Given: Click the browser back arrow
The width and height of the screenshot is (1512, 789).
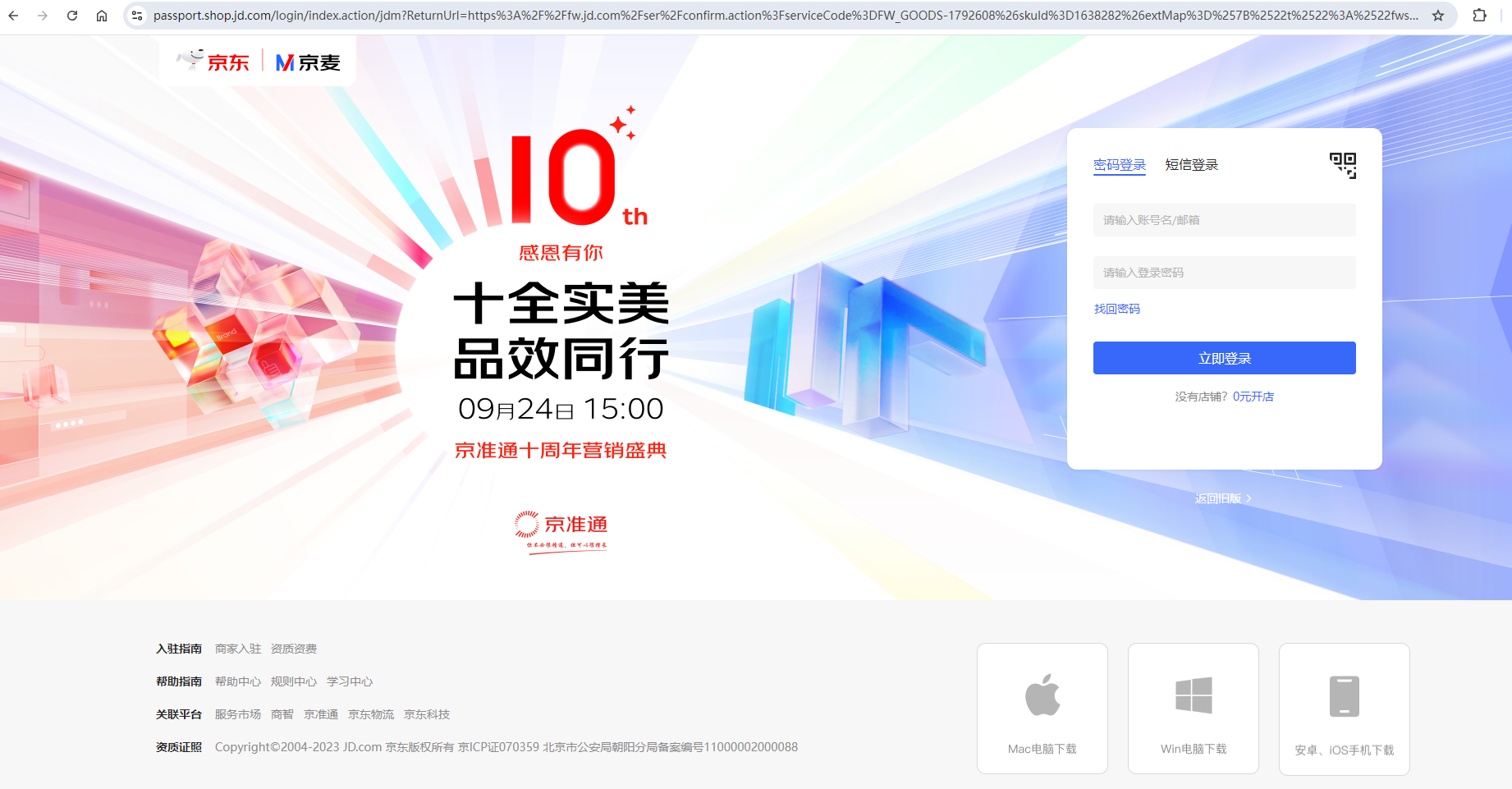Looking at the screenshot, I should 13,16.
